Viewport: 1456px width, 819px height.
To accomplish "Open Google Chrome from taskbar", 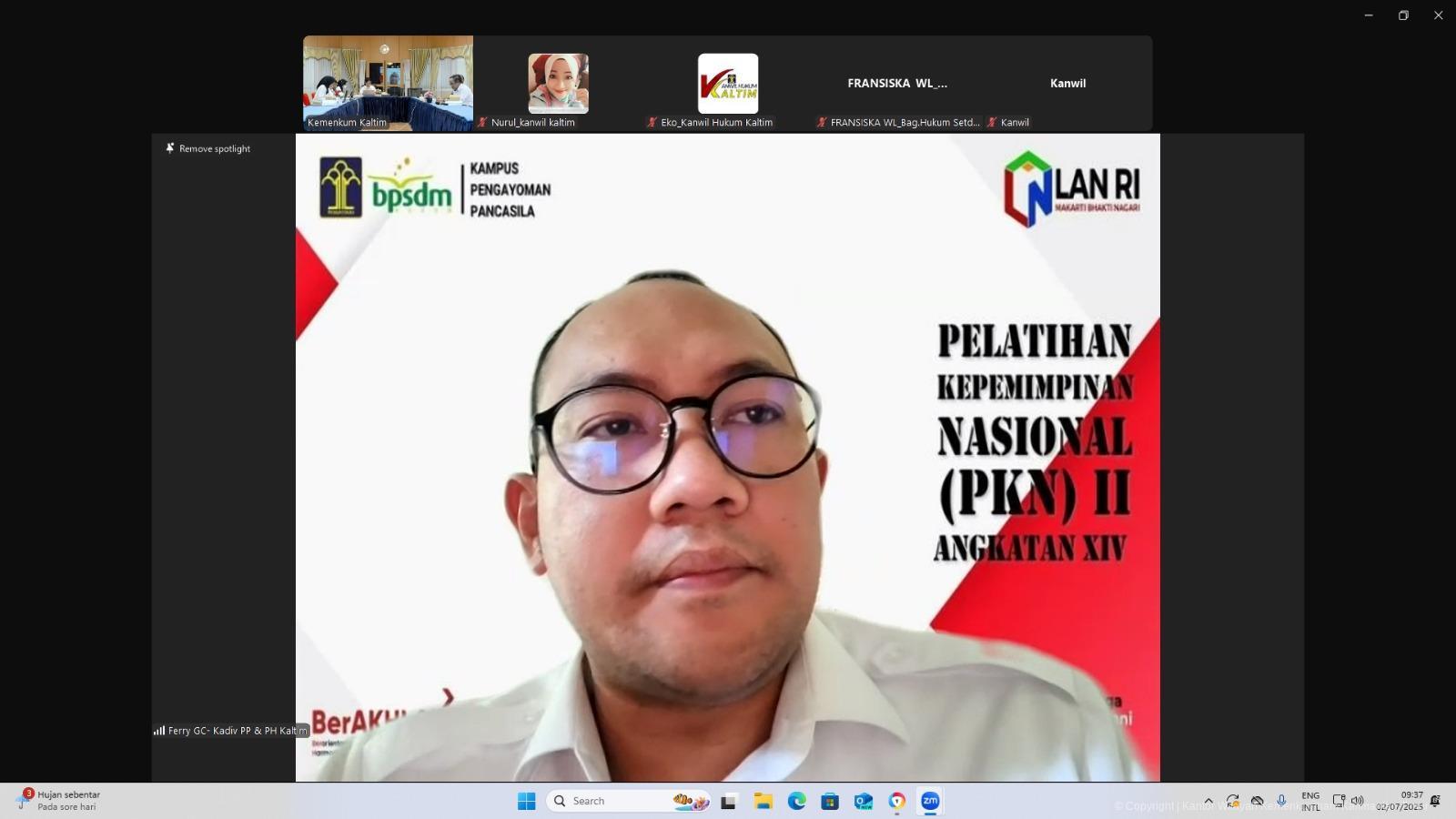I will [896, 801].
